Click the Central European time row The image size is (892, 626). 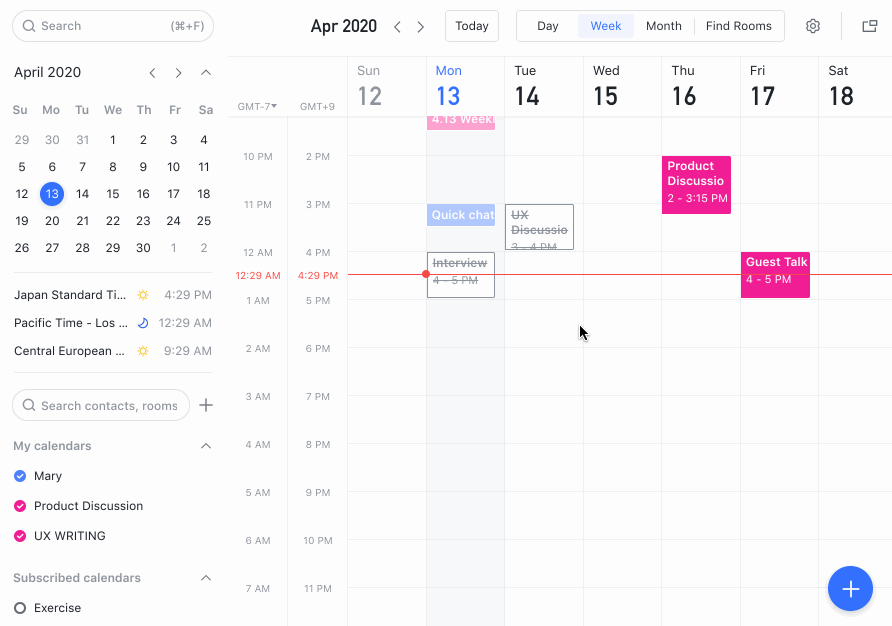click(x=113, y=351)
